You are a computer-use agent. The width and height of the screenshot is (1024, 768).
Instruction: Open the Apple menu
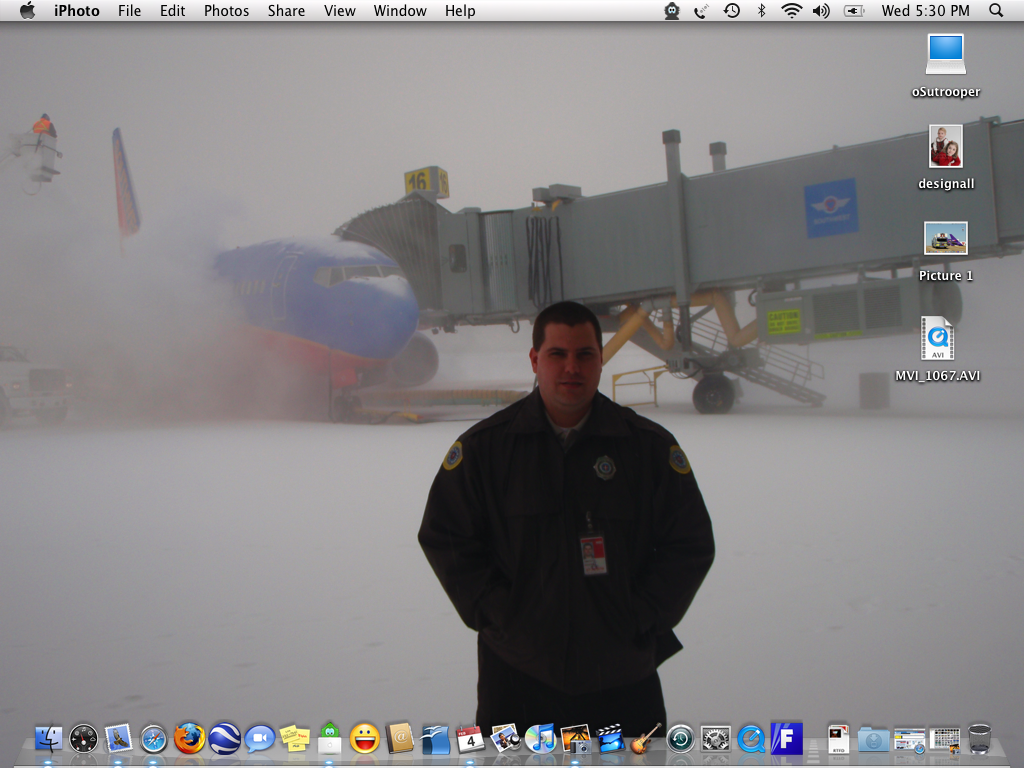pos(27,10)
